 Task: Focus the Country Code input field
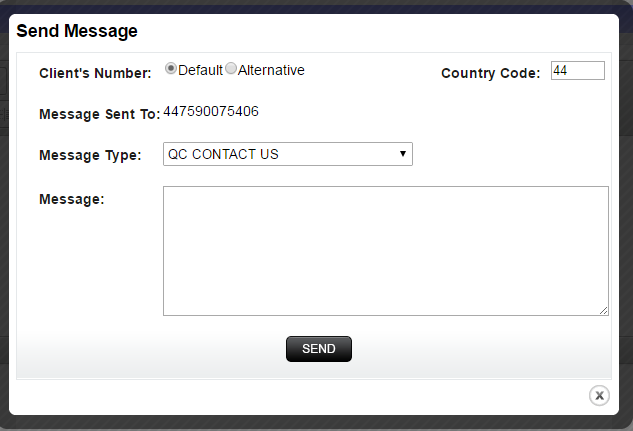577,71
